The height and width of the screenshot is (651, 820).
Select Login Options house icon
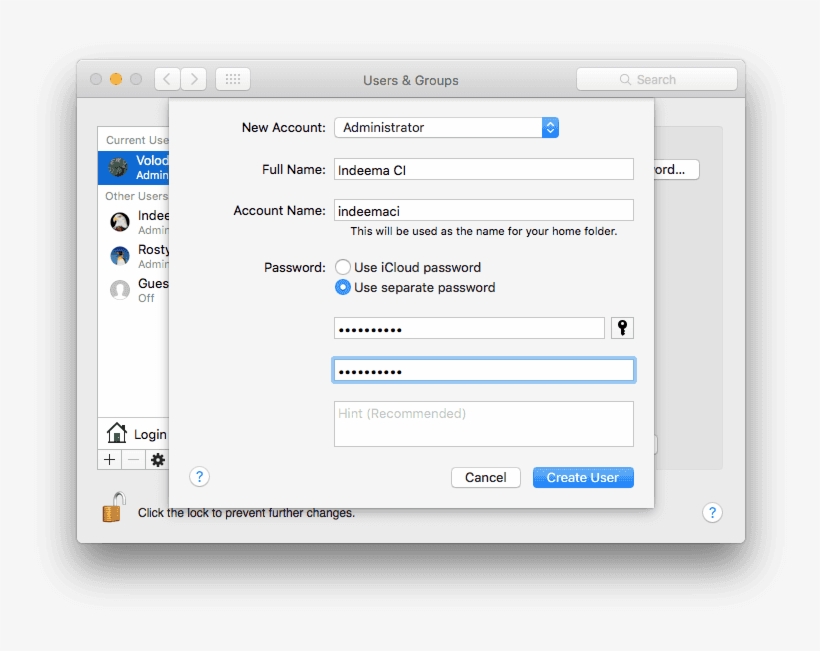[x=117, y=433]
